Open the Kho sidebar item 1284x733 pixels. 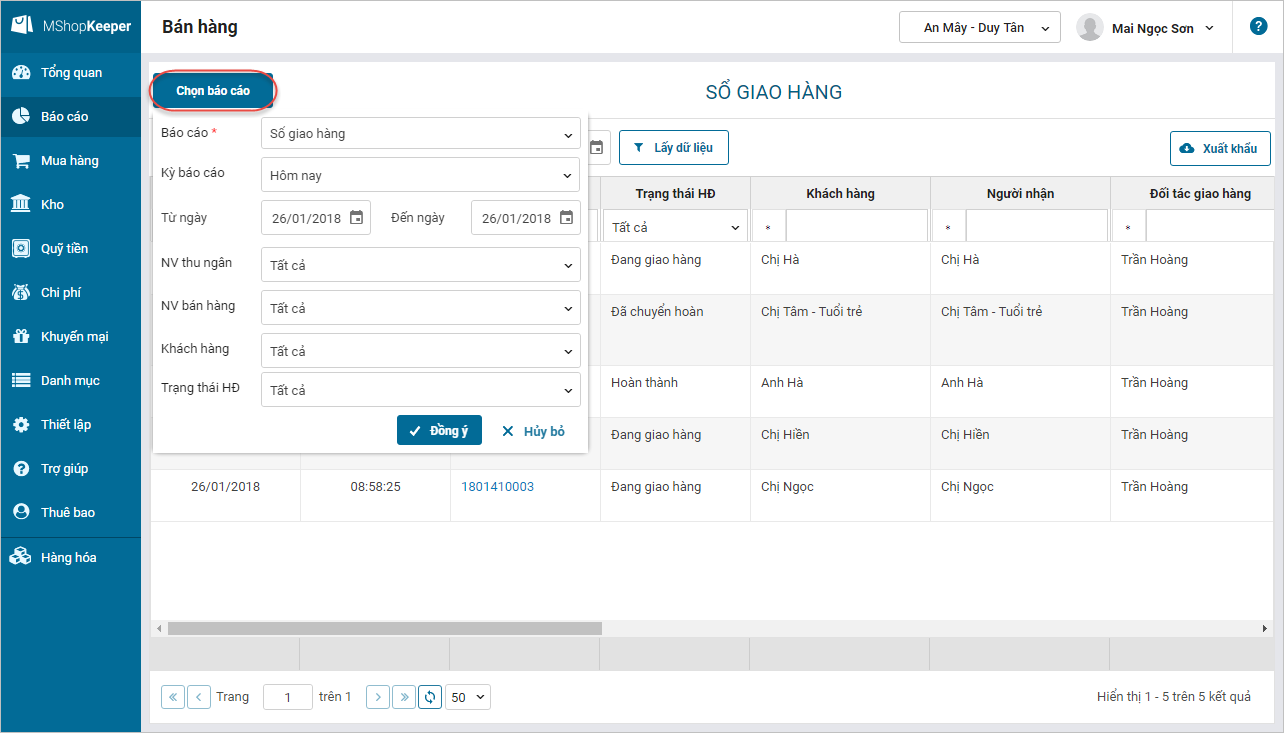(70, 205)
